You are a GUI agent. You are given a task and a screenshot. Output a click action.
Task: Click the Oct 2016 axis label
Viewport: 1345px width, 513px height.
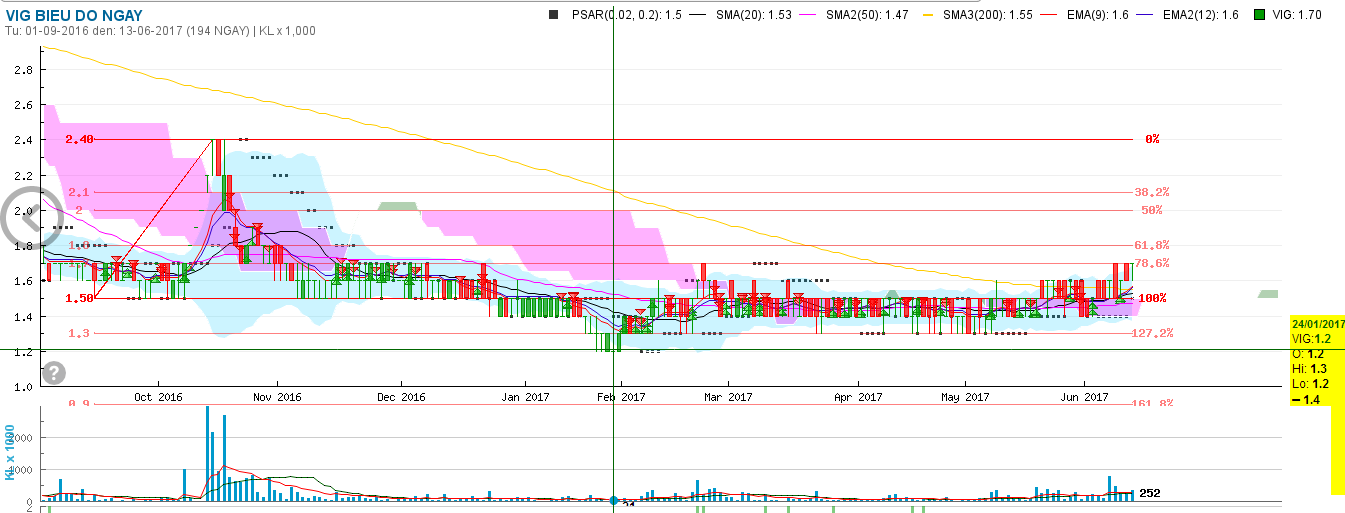coord(157,397)
